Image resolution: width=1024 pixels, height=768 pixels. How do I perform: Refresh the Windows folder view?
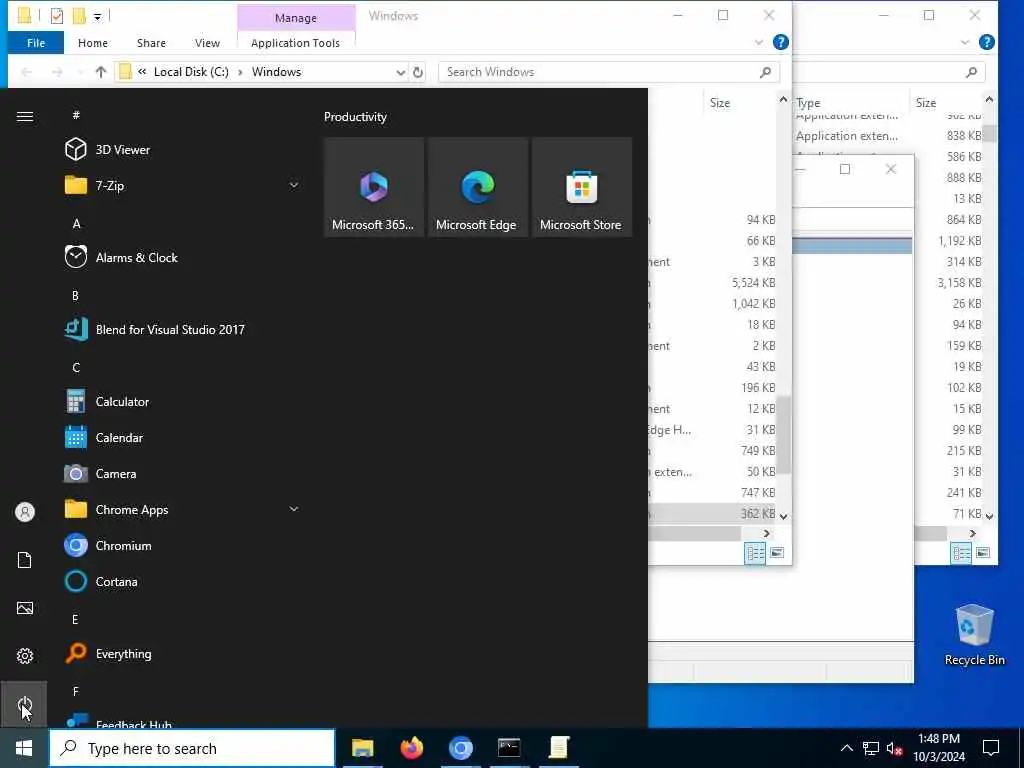point(418,72)
